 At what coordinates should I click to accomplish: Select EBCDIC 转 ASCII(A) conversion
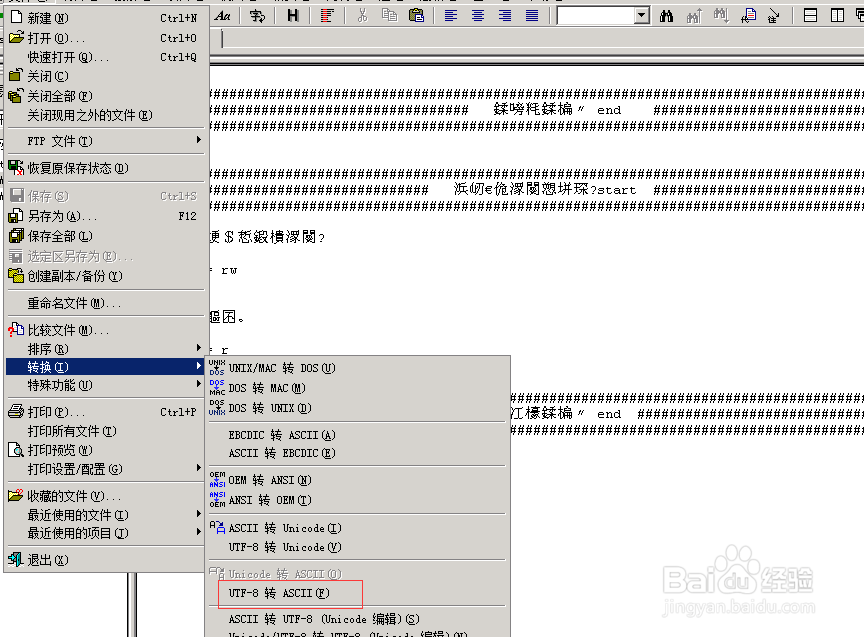(357, 435)
